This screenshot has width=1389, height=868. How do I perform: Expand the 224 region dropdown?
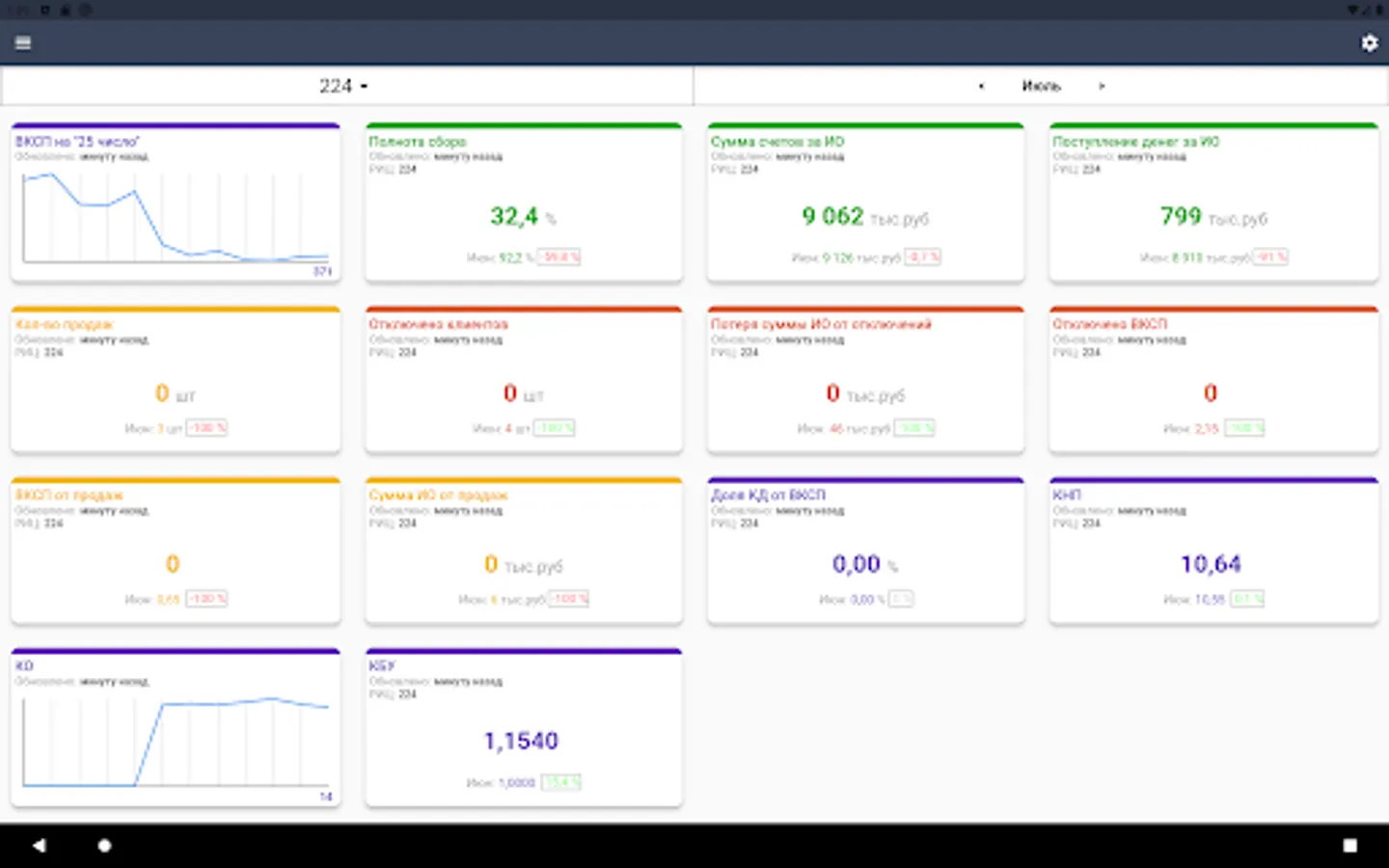pos(343,86)
